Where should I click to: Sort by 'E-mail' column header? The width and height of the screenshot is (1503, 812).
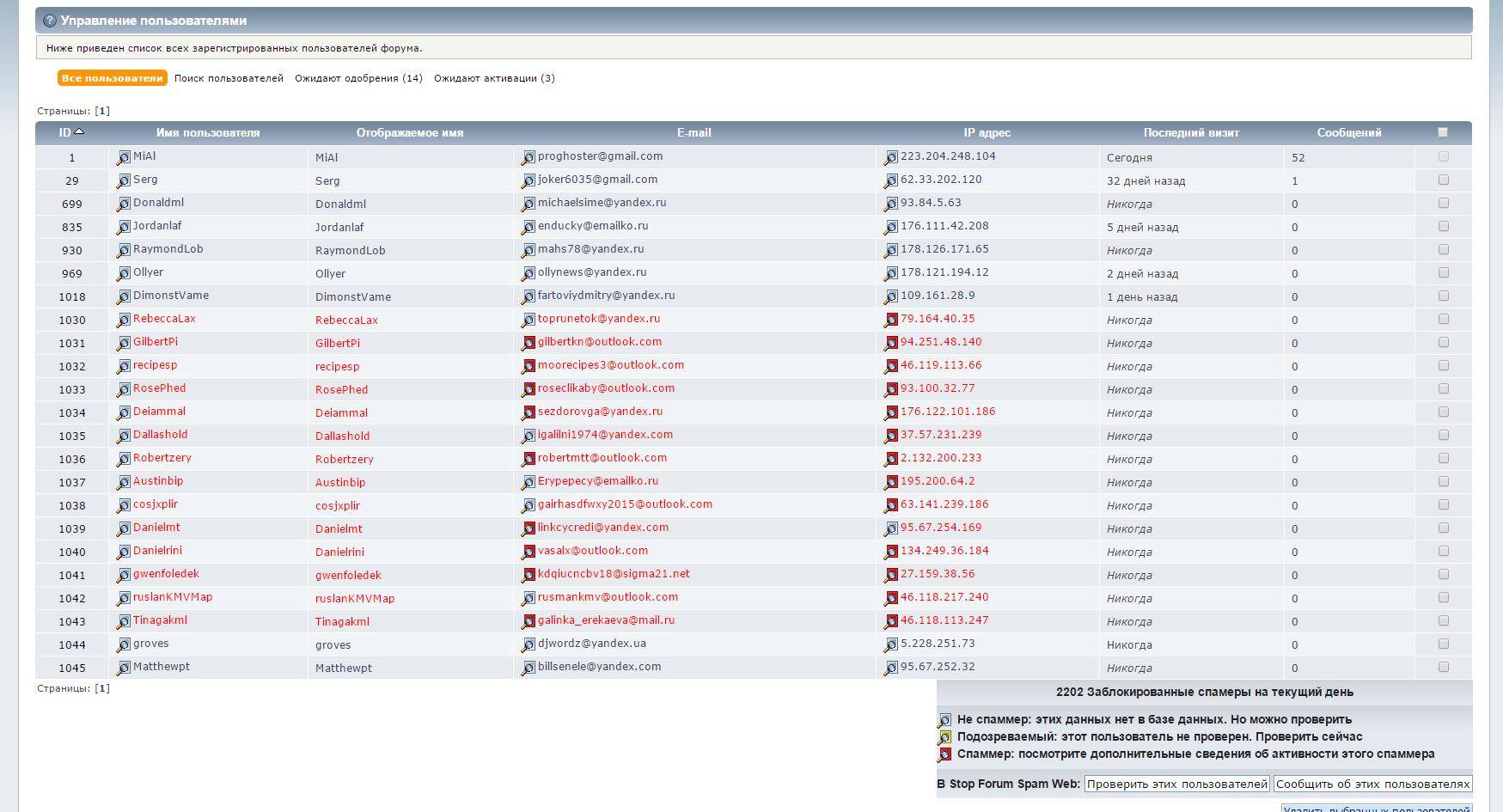coord(693,133)
